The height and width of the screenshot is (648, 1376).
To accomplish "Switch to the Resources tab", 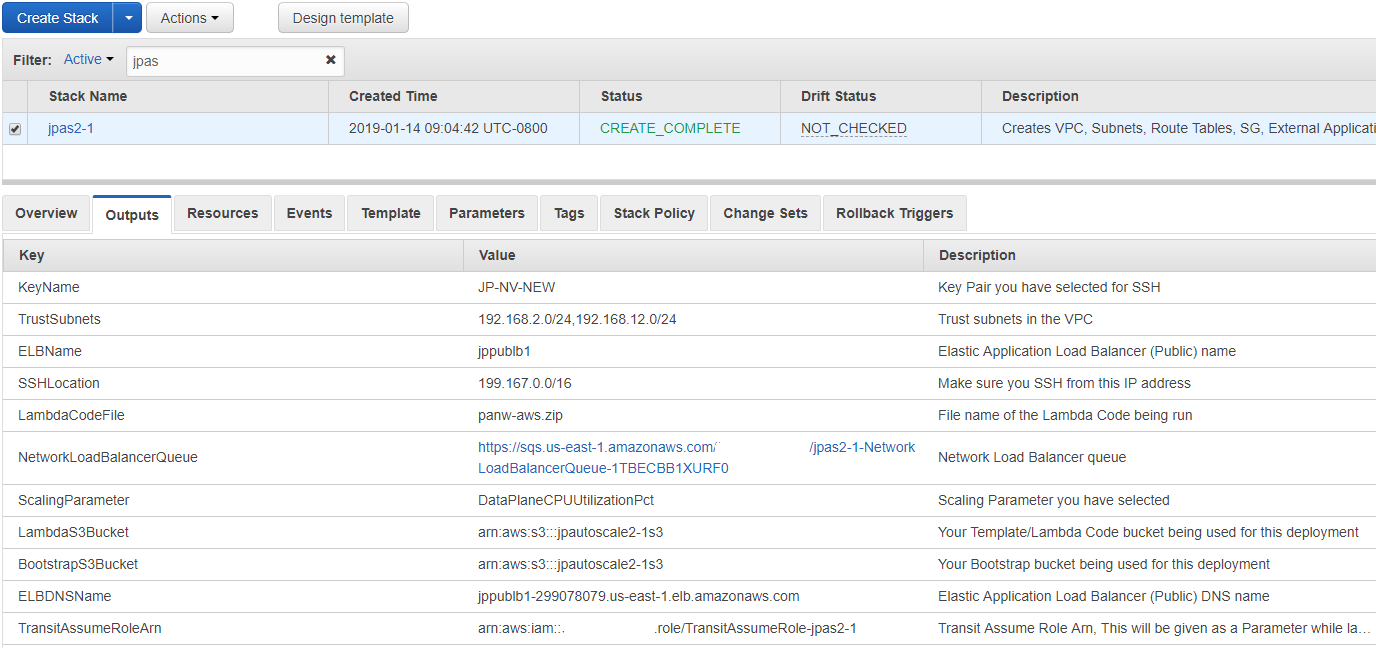I will [x=222, y=213].
